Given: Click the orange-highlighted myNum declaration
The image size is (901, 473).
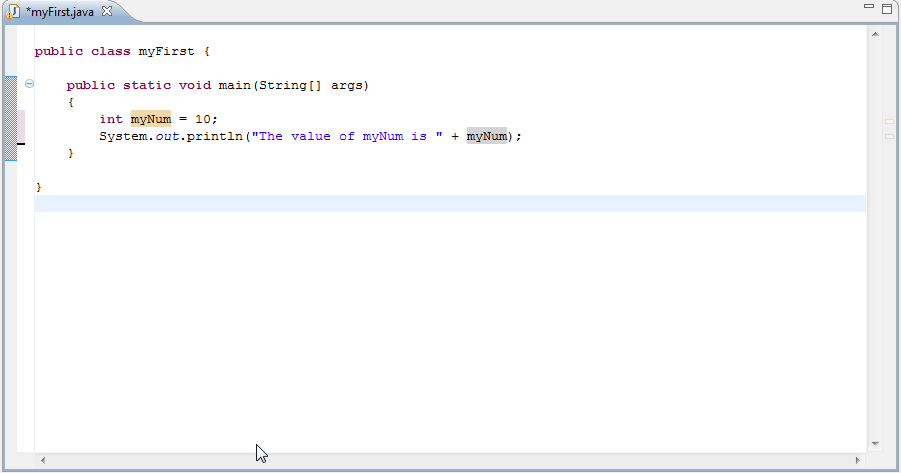Looking at the screenshot, I should click(151, 119).
